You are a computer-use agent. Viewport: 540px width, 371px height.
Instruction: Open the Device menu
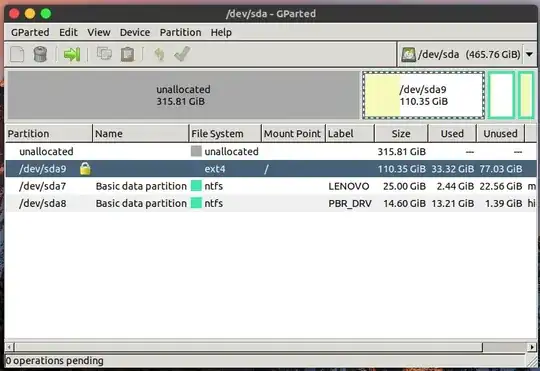(x=135, y=32)
